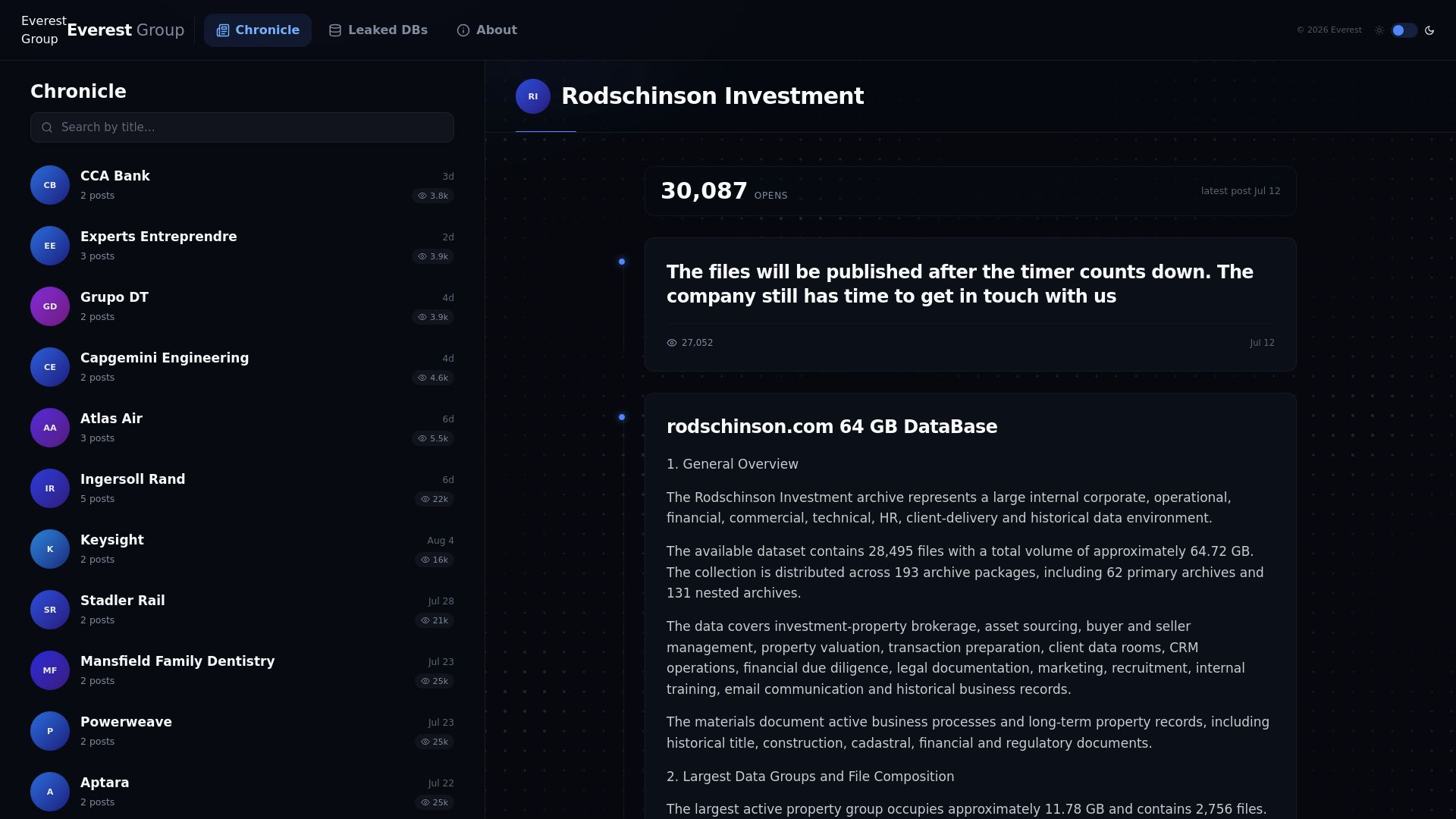Click the 21k views badge for Stadler Rail
The image size is (1456, 819).
click(x=435, y=620)
